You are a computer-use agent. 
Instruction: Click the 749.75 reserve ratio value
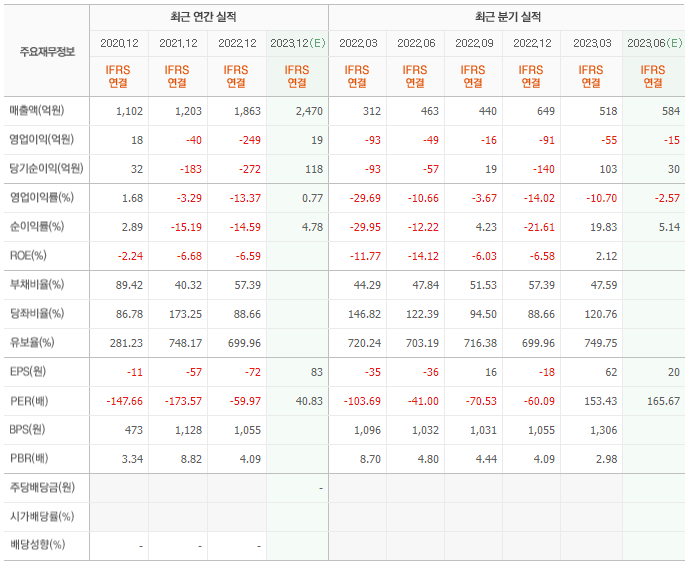pyautogui.click(x=601, y=343)
